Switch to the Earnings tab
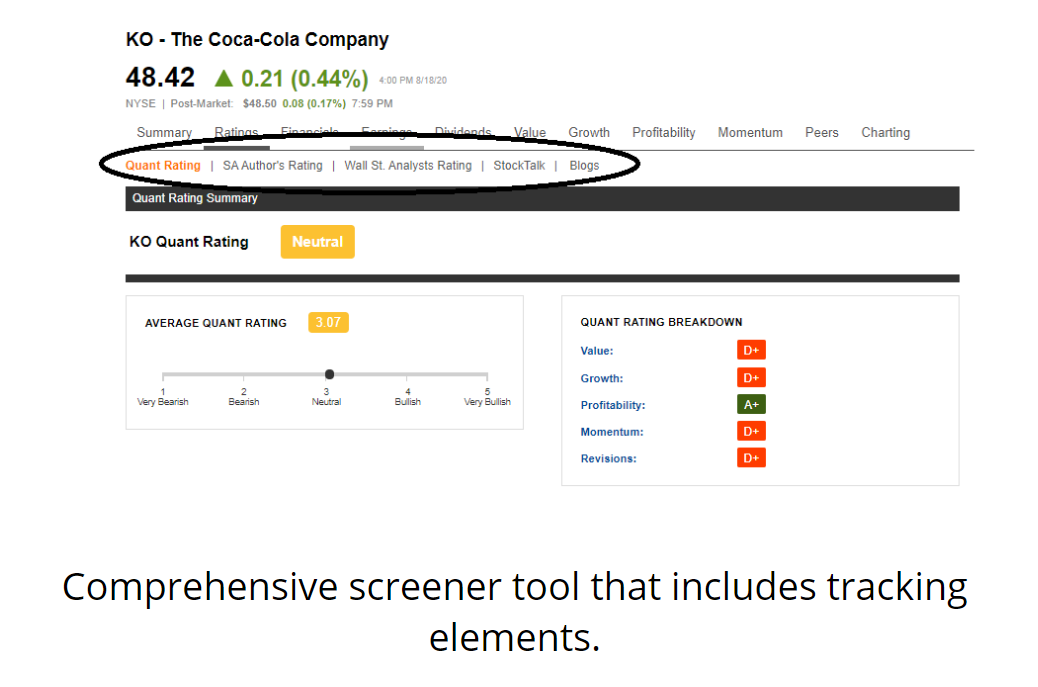 [x=387, y=132]
